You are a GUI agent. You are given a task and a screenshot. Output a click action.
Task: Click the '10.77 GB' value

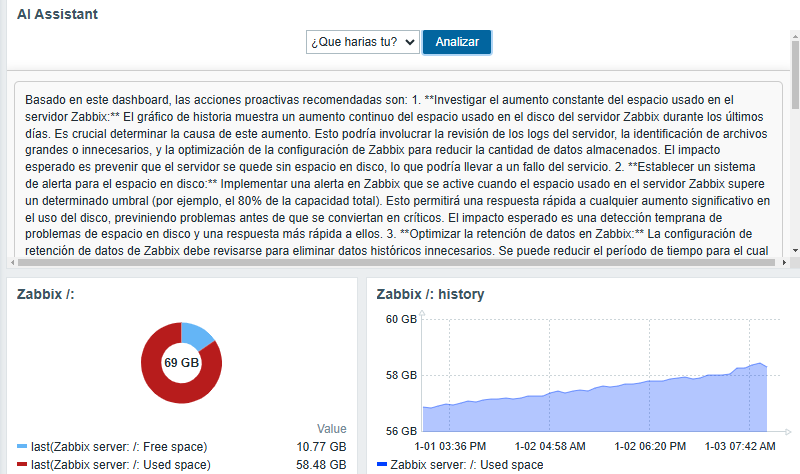pos(321,447)
